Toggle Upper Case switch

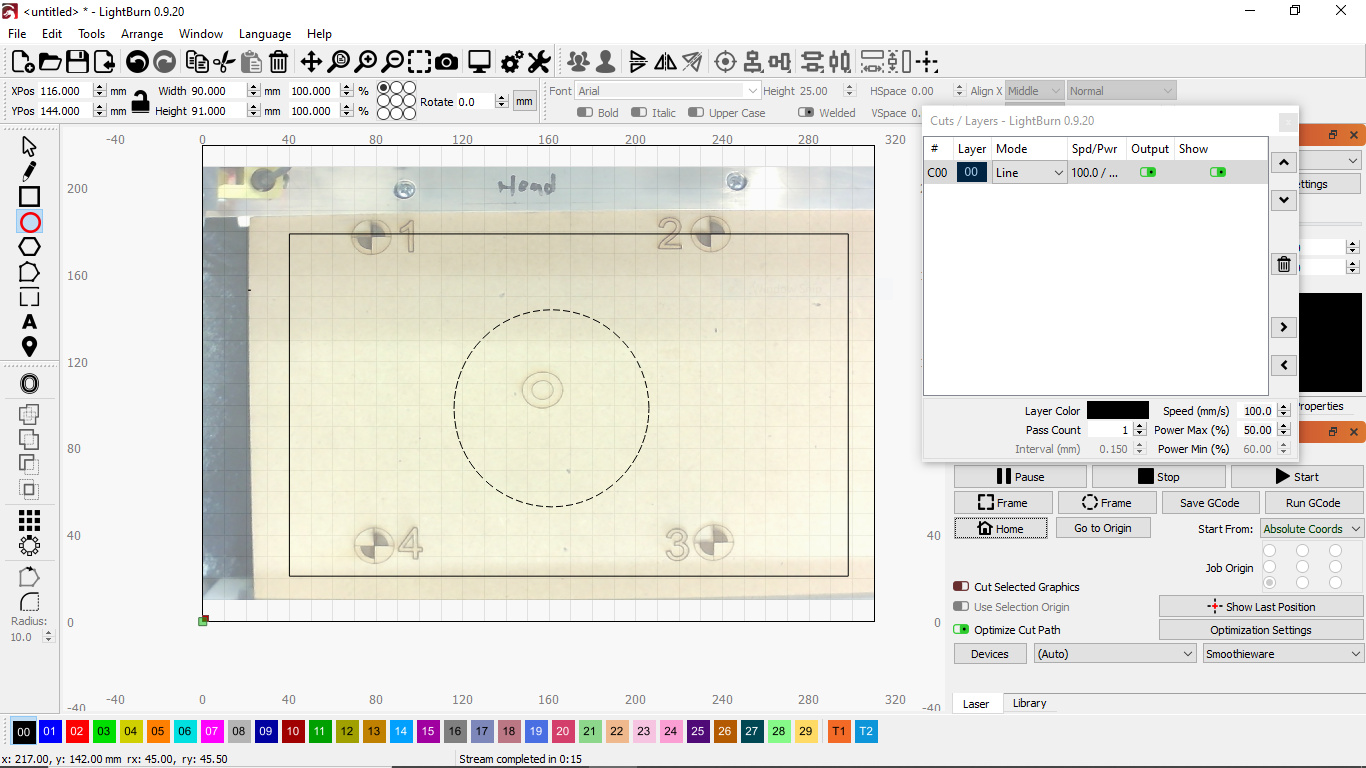tap(697, 113)
